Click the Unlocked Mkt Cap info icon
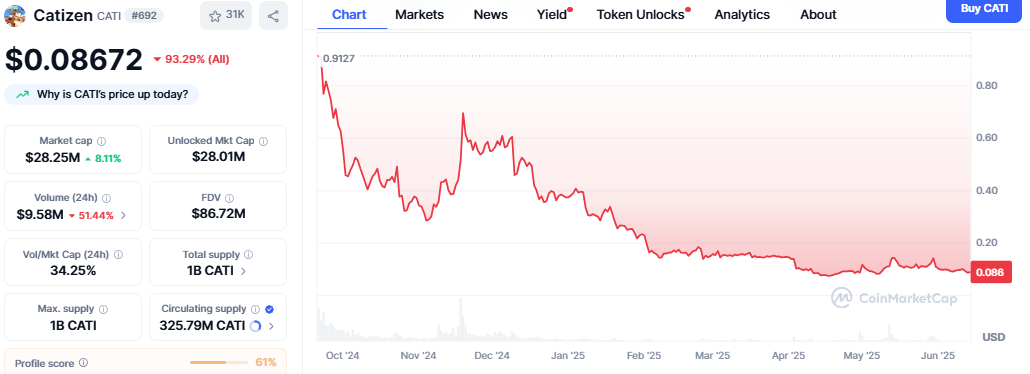Image resolution: width=1030 pixels, height=374 pixels. click(x=263, y=141)
